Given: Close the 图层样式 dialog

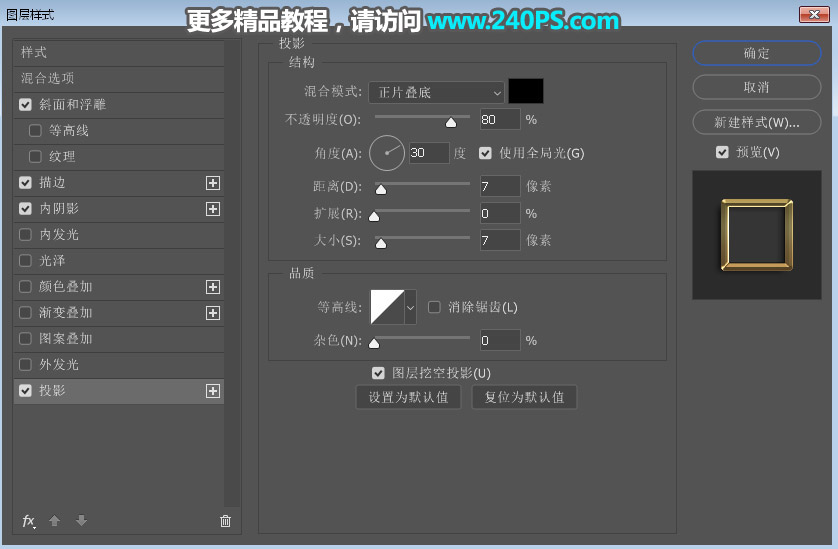Looking at the screenshot, I should (x=814, y=14).
